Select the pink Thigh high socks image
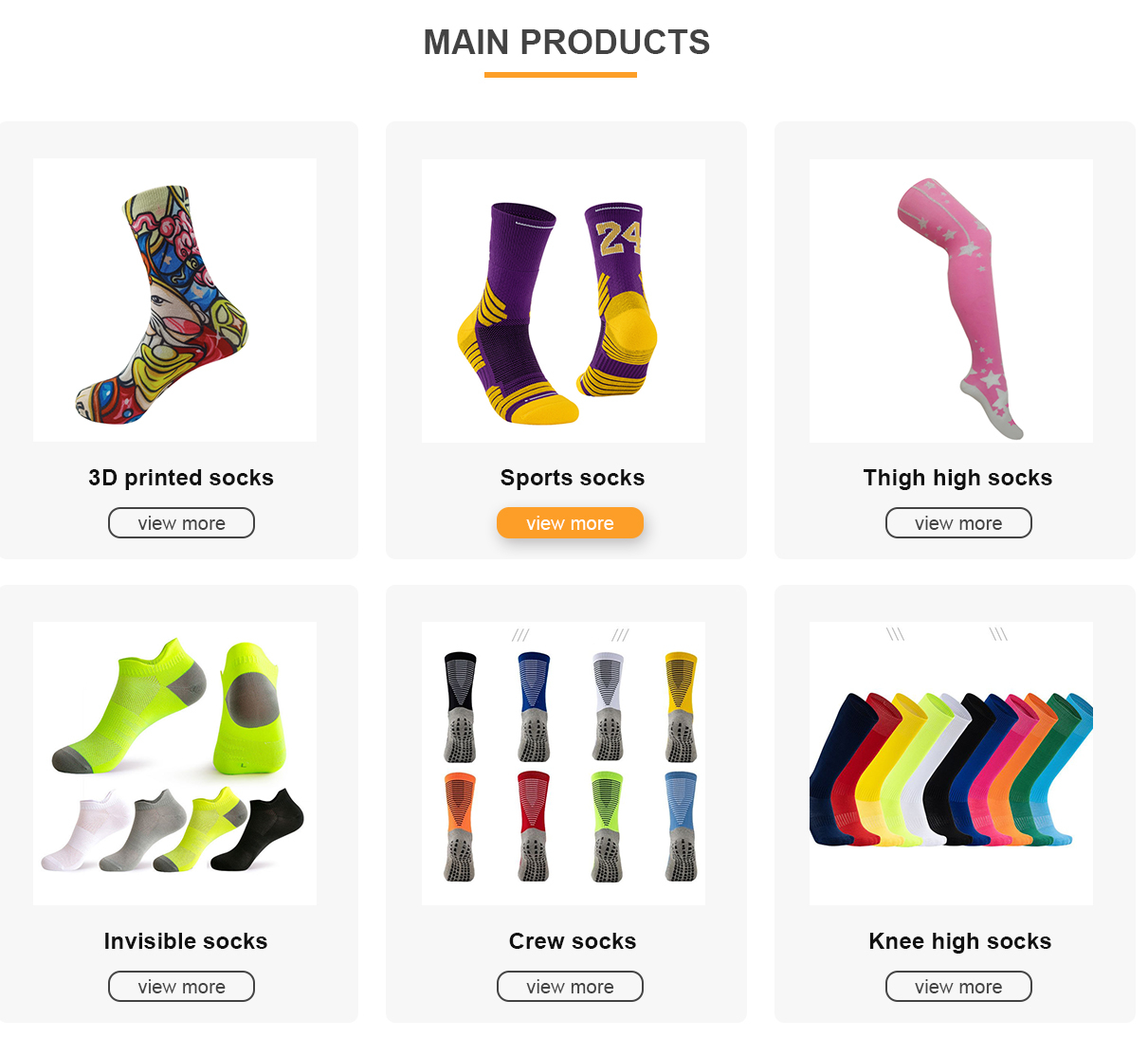The image size is (1148, 1037). point(951,300)
